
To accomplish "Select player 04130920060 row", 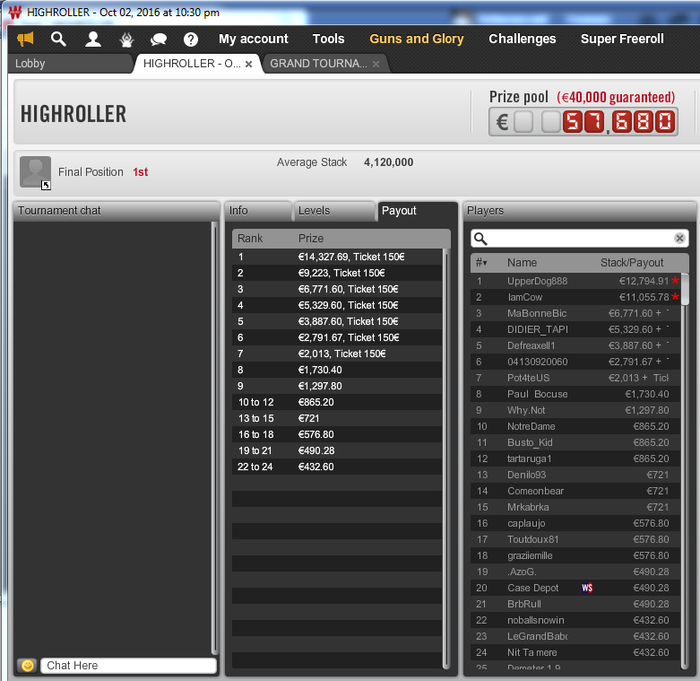I will [x=575, y=362].
